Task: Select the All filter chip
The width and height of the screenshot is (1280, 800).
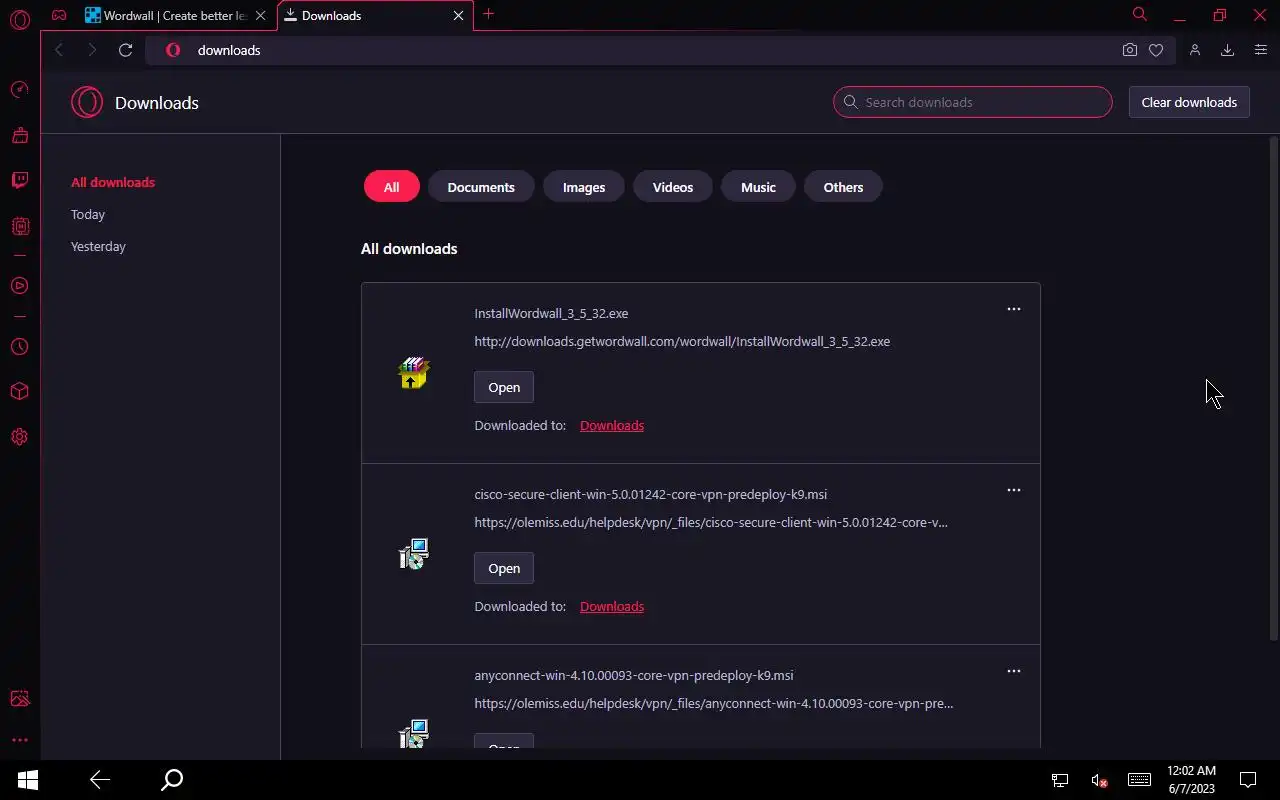Action: pyautogui.click(x=391, y=187)
